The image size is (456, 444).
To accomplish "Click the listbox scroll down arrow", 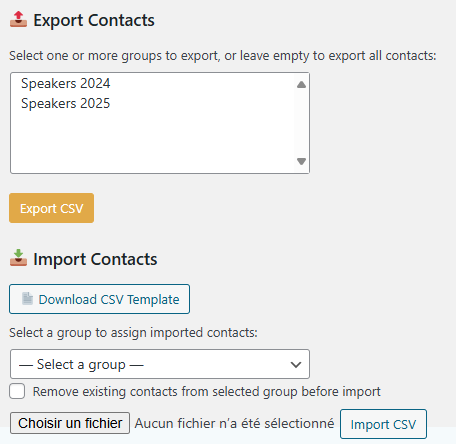I will coord(301,161).
